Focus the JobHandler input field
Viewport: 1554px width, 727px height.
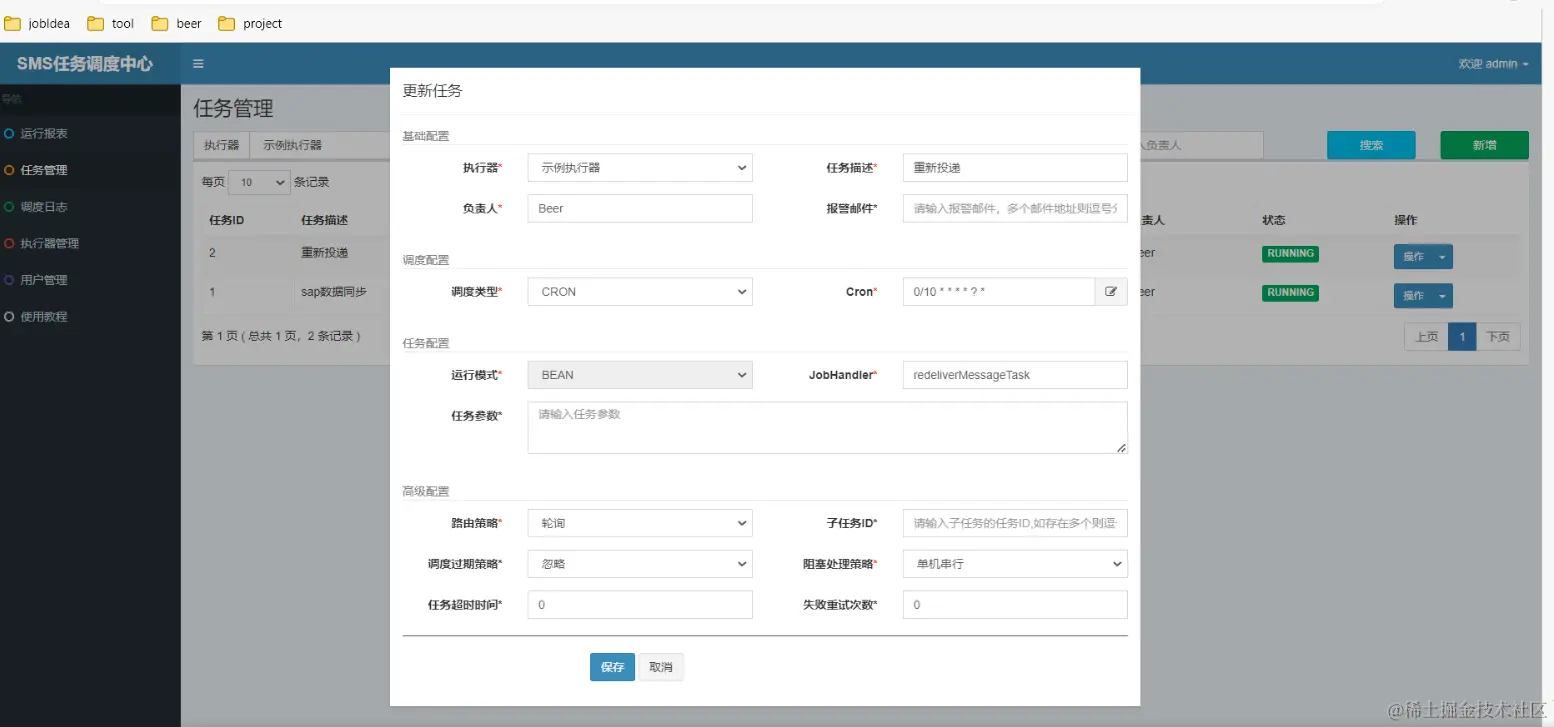point(1015,375)
